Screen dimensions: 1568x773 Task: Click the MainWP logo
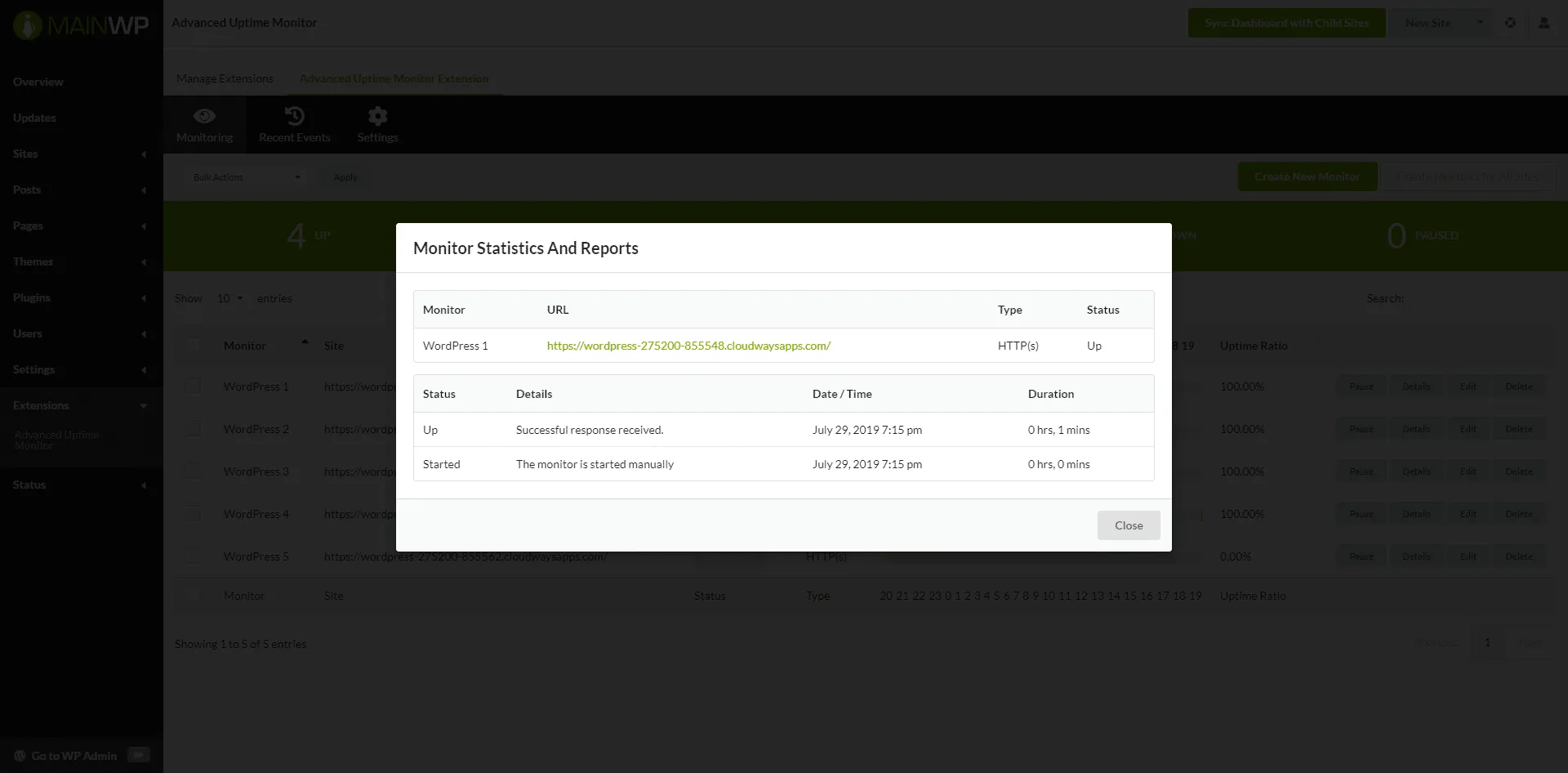[80, 25]
